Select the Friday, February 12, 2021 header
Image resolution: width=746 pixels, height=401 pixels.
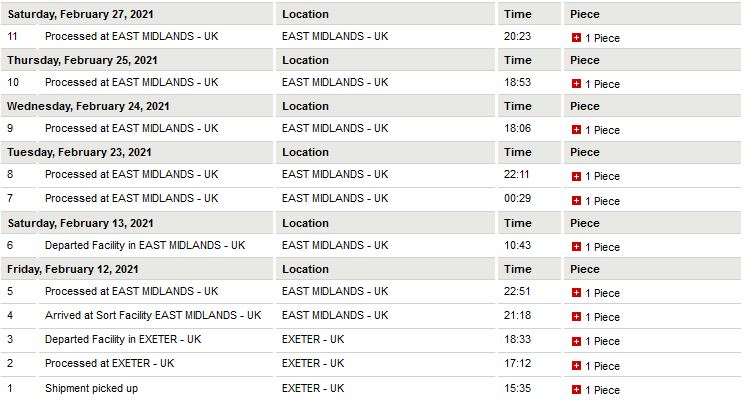(75, 269)
